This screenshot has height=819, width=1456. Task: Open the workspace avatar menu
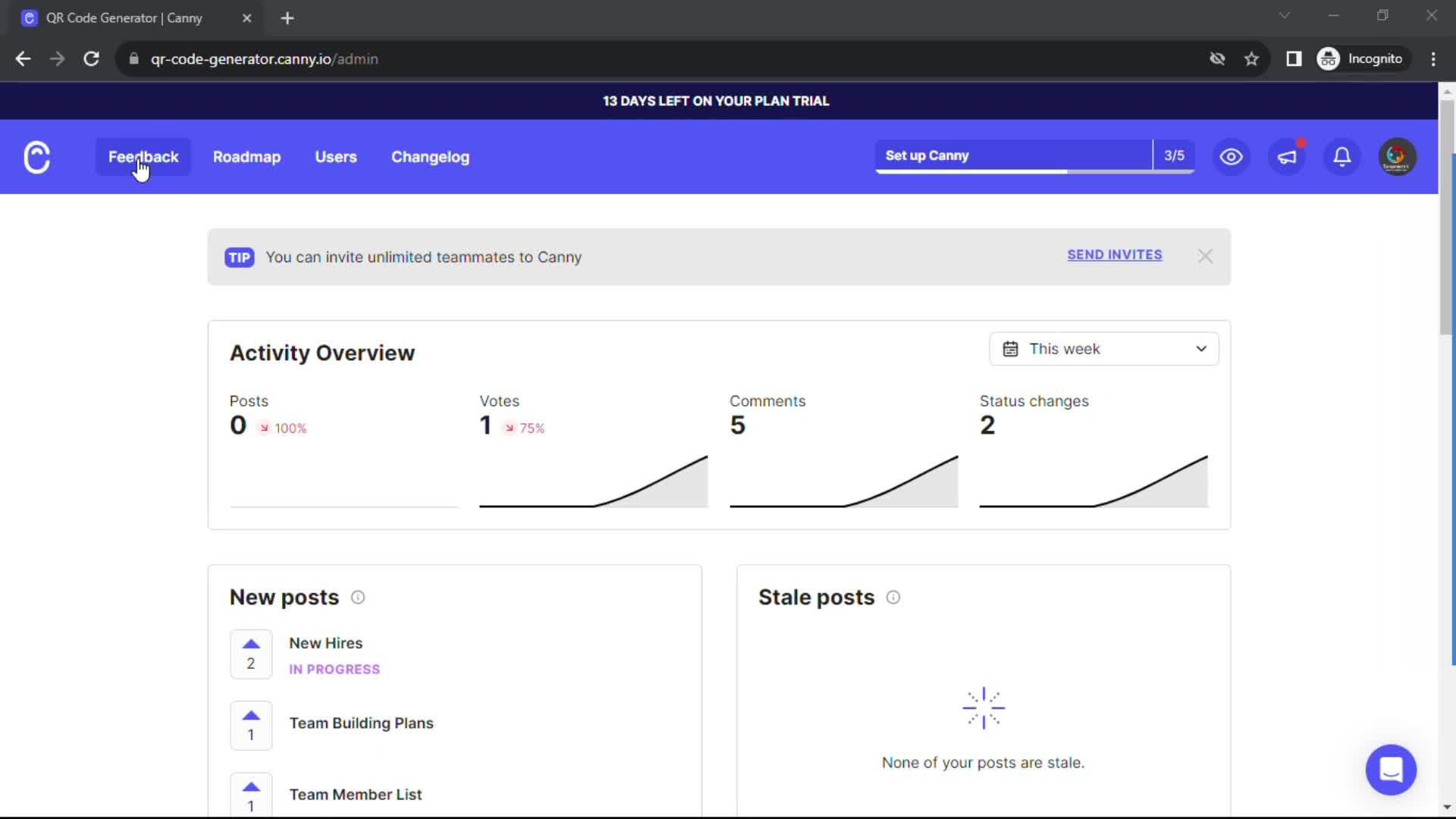(x=1397, y=156)
